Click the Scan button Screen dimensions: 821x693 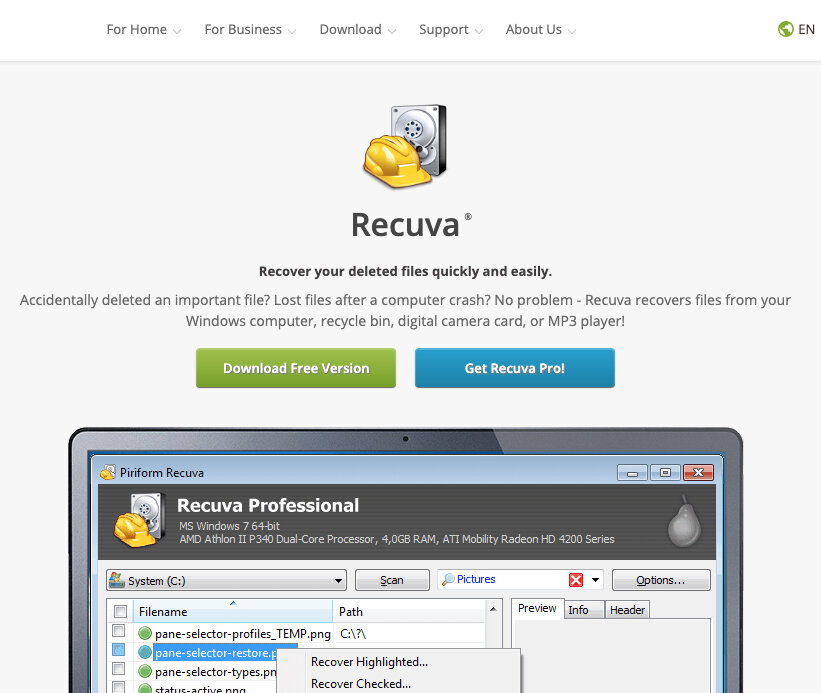tap(392, 580)
